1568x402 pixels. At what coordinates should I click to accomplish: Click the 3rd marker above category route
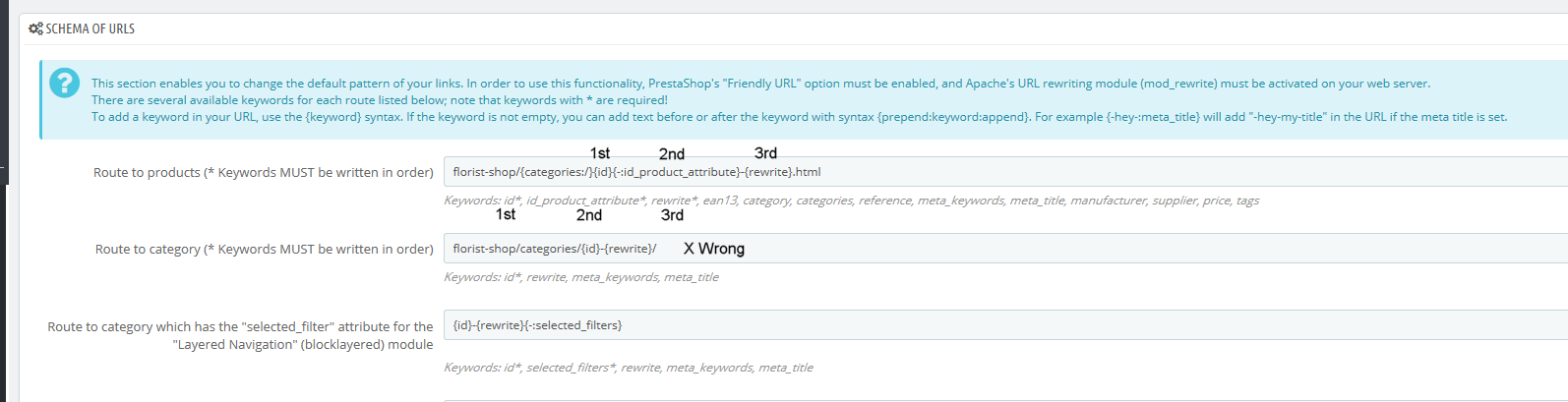[x=672, y=215]
